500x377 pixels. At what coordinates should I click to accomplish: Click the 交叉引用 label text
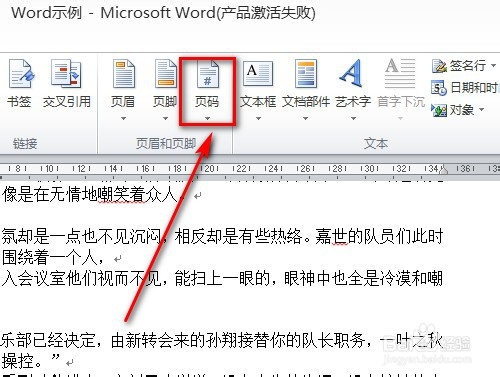(67, 102)
